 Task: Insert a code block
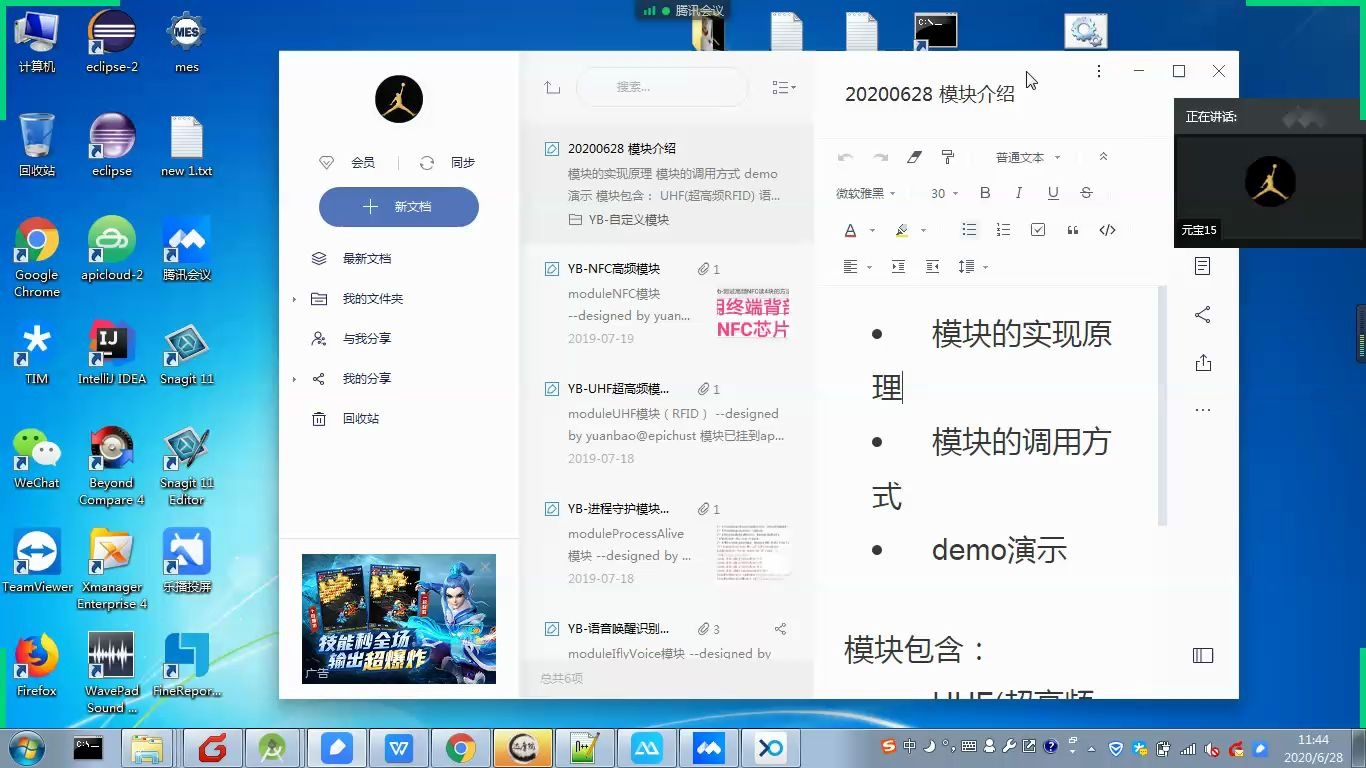point(1107,230)
